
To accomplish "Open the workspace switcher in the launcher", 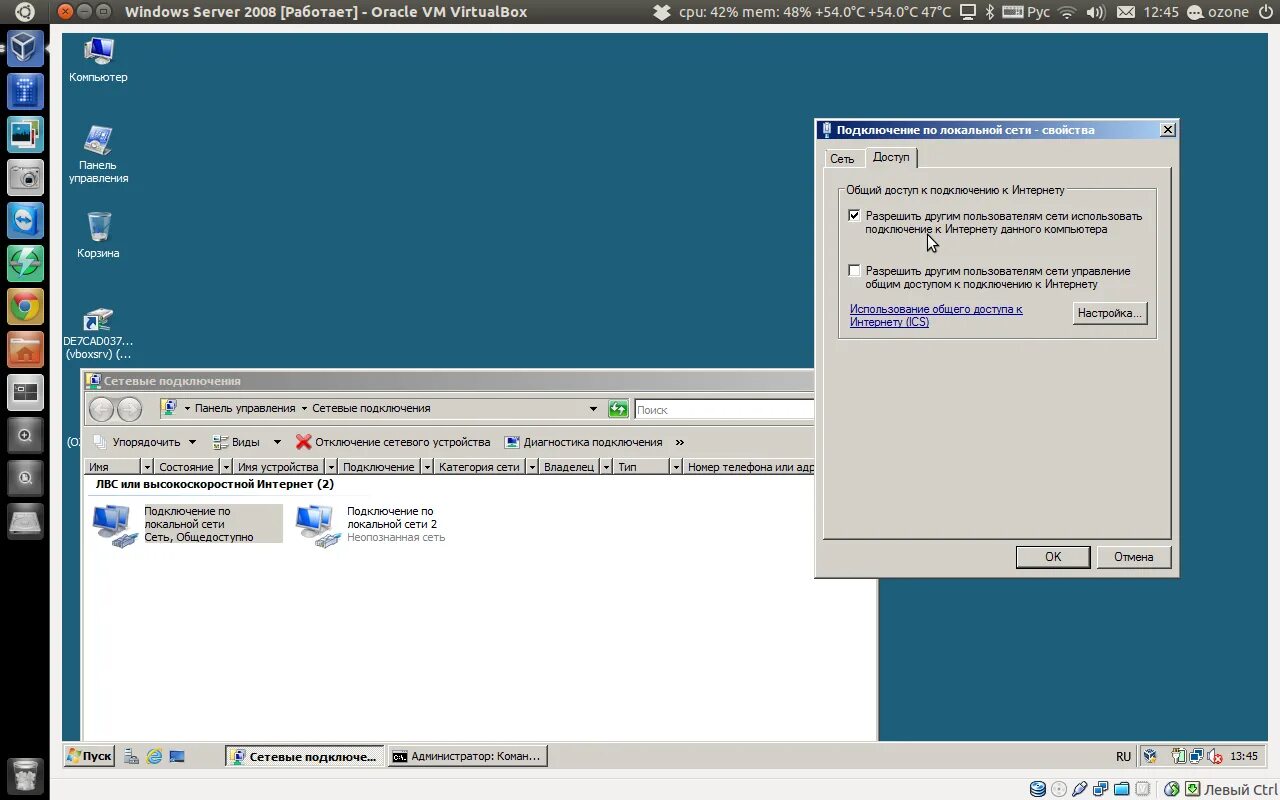I will click(x=25, y=393).
